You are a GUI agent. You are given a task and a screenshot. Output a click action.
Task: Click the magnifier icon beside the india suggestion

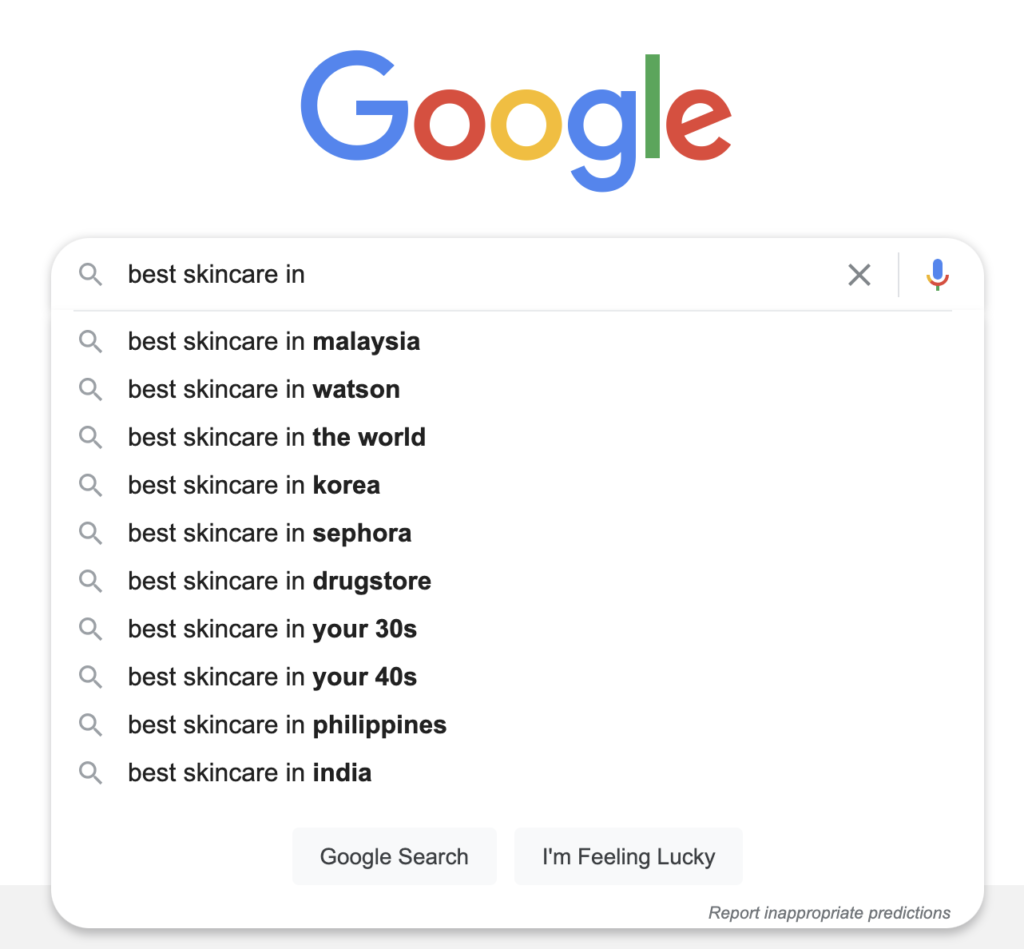tap(90, 773)
